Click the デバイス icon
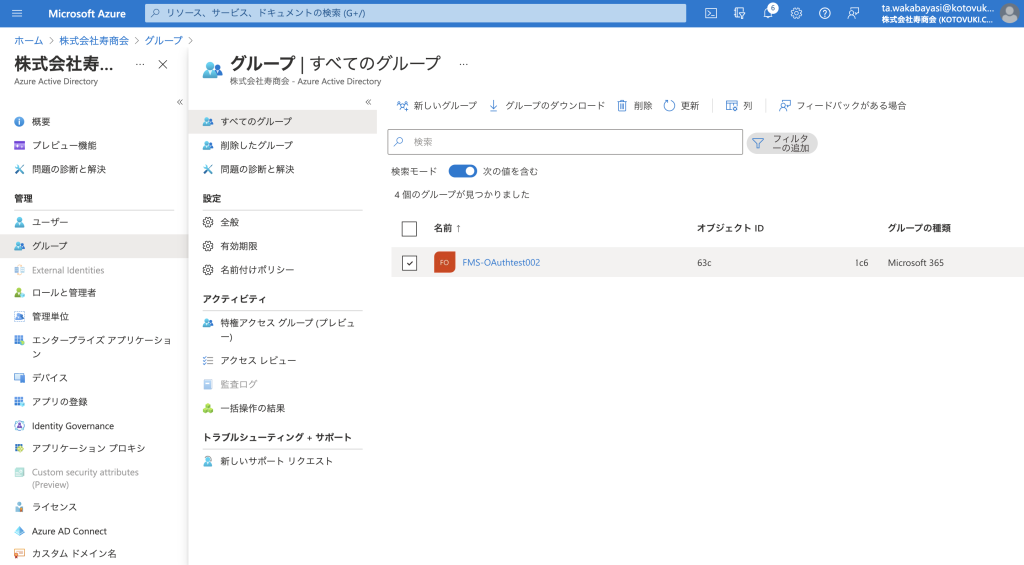Screen dimensions: 1024x565 20,378
